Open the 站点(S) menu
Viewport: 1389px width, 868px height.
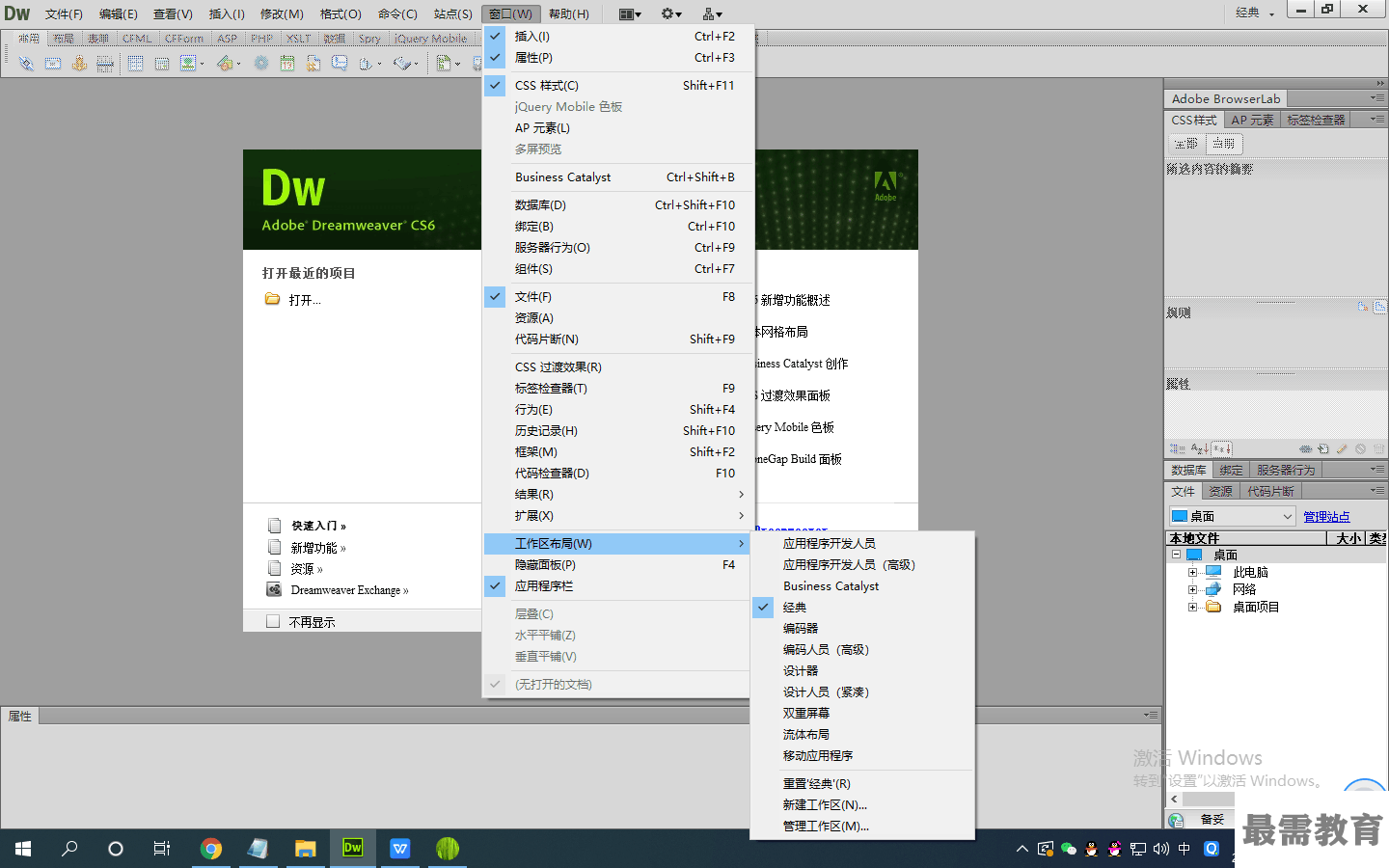pos(453,14)
